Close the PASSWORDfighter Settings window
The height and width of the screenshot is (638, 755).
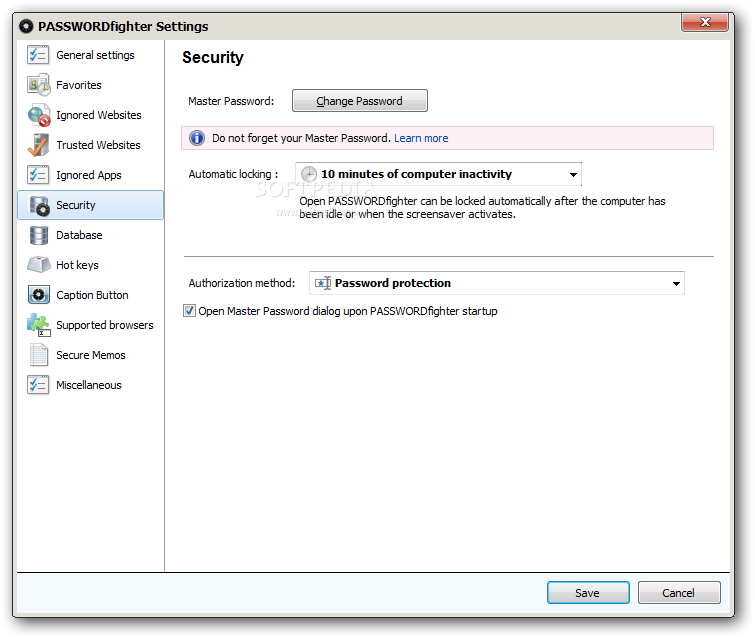click(x=704, y=22)
